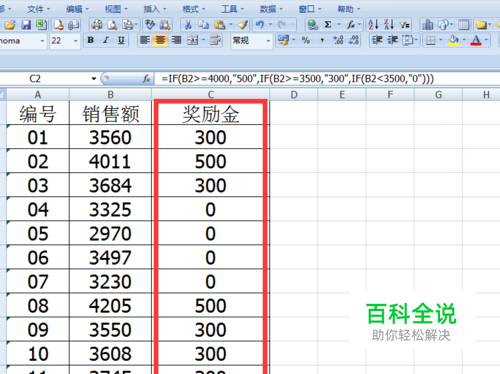
Task: Decrease indent of cell contents
Action: (377, 41)
